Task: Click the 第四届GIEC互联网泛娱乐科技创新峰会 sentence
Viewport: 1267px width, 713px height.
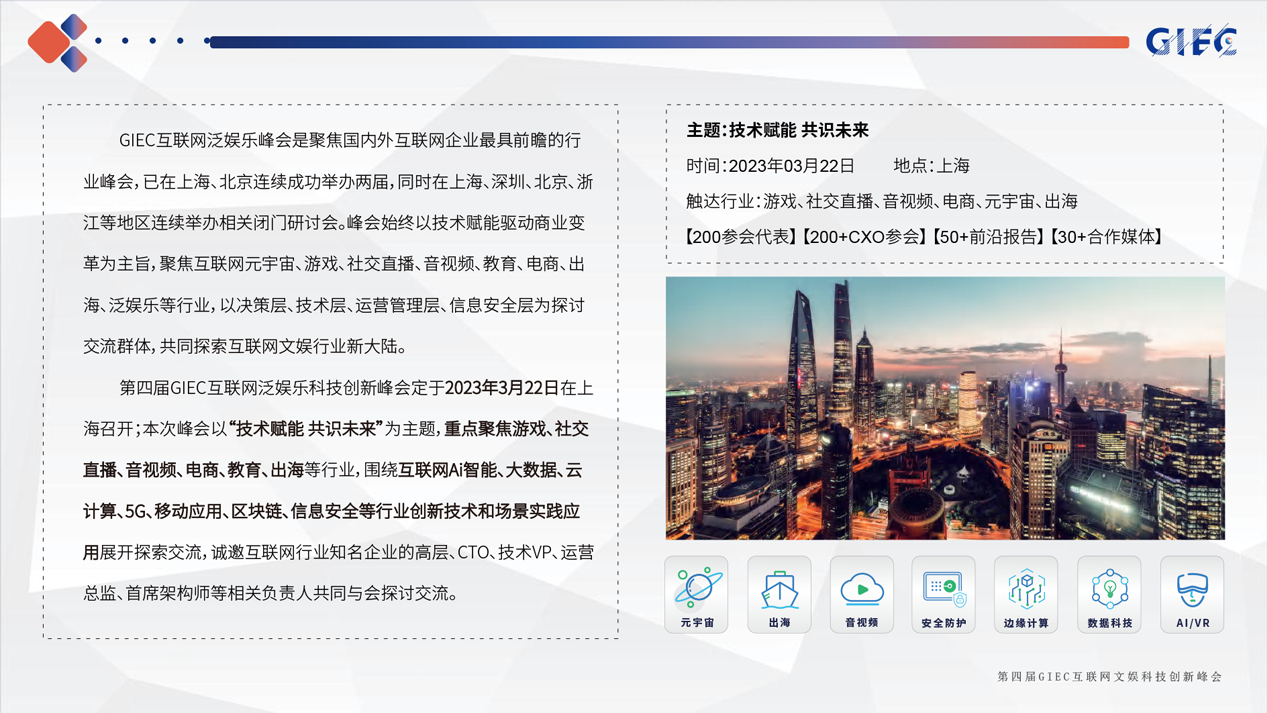Action: 265,388
